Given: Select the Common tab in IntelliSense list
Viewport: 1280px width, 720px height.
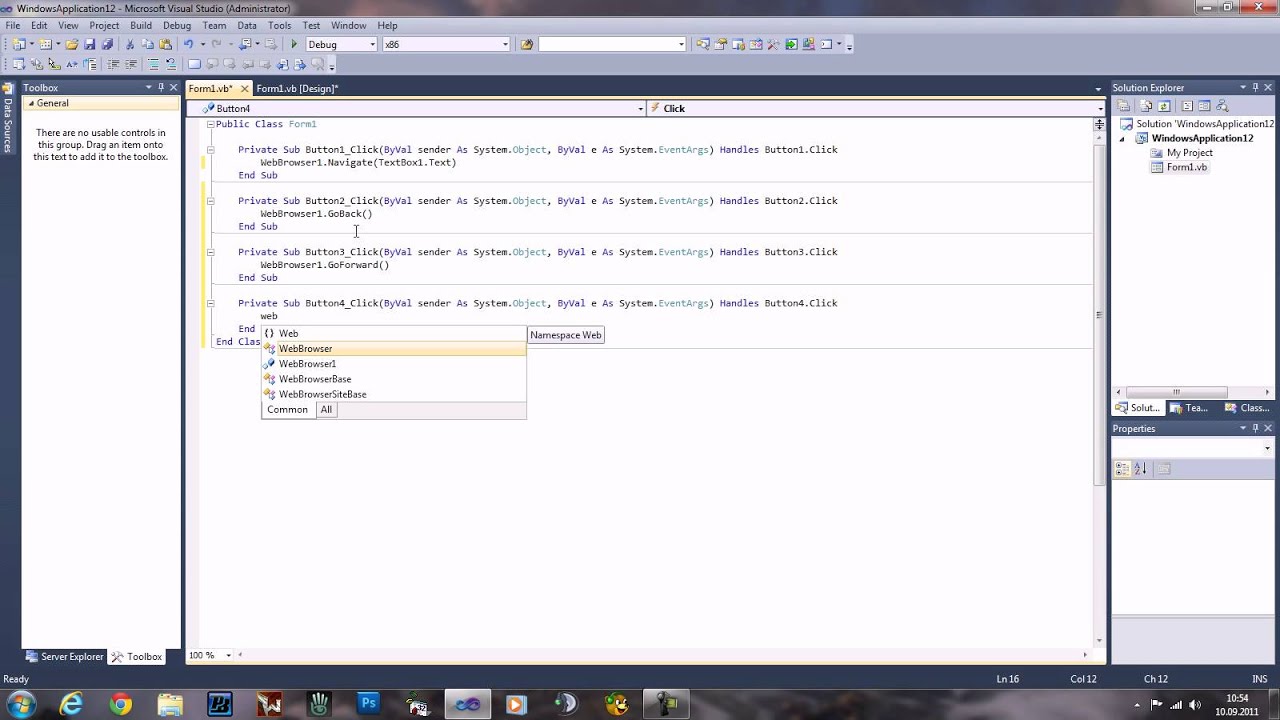Looking at the screenshot, I should (287, 410).
